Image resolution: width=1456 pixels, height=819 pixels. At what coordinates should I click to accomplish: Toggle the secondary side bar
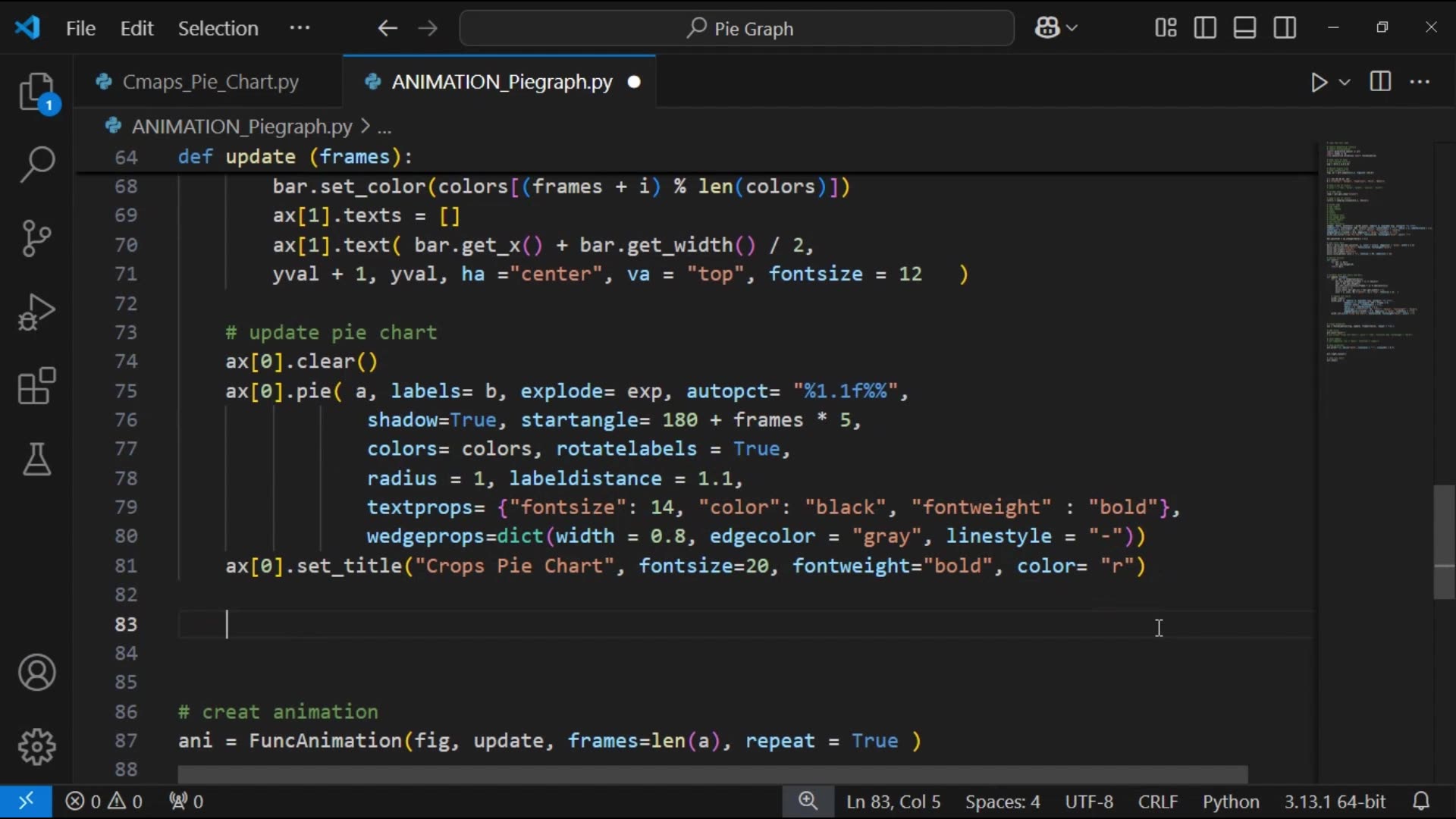point(1285,27)
